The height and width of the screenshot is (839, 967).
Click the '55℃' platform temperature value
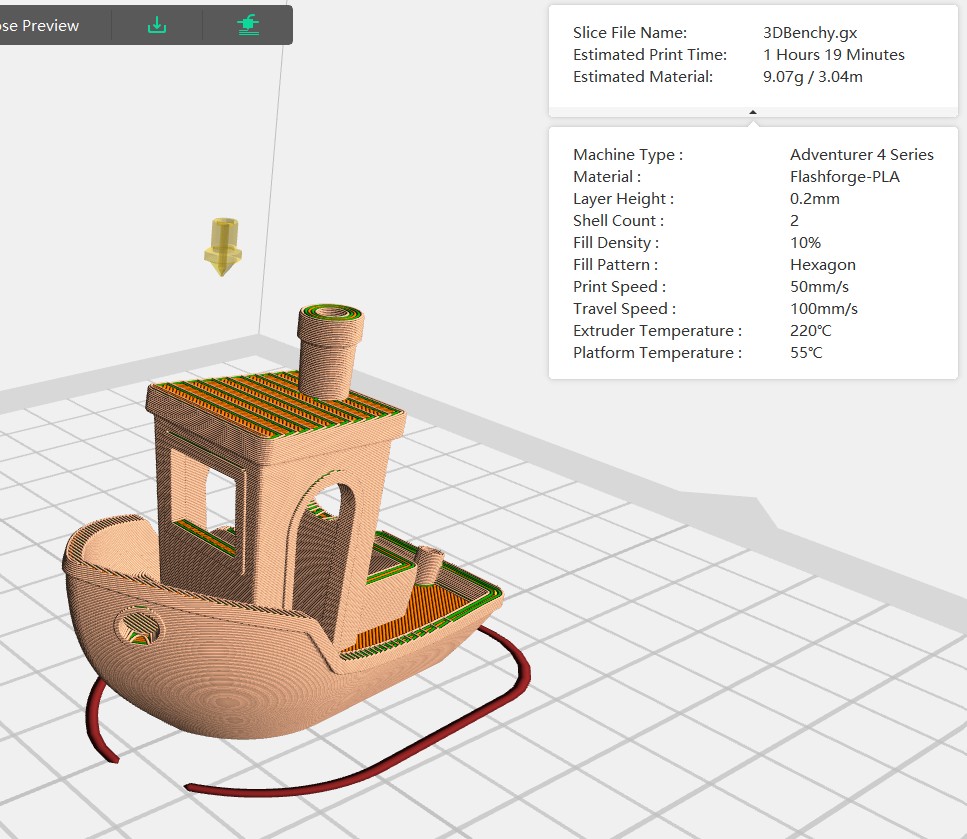coord(806,353)
